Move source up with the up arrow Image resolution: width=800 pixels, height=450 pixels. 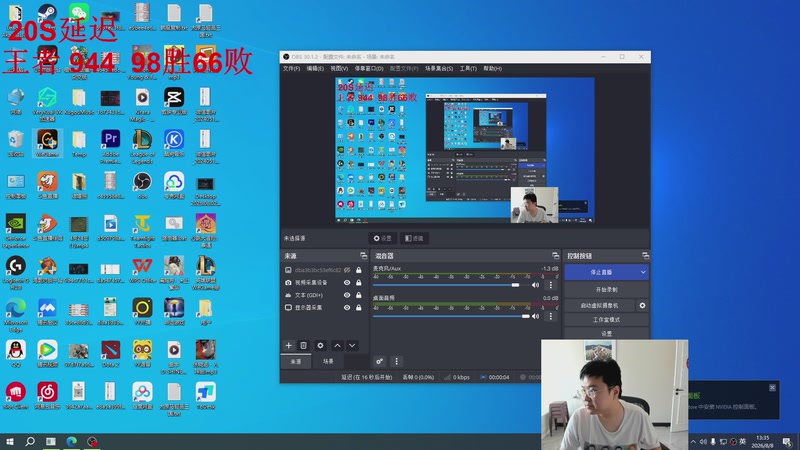[x=337, y=345]
